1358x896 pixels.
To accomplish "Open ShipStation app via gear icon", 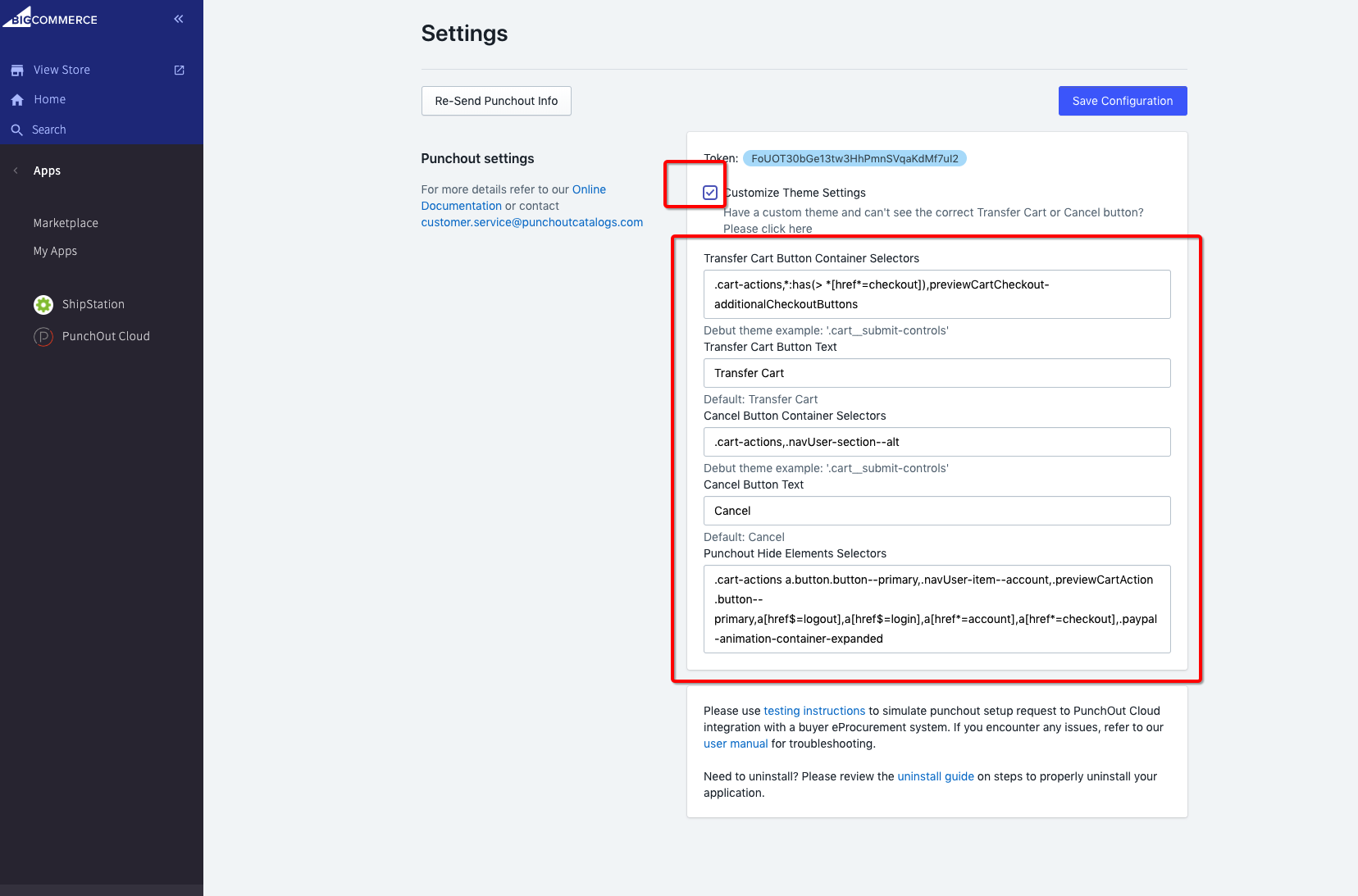I will [x=43, y=305].
